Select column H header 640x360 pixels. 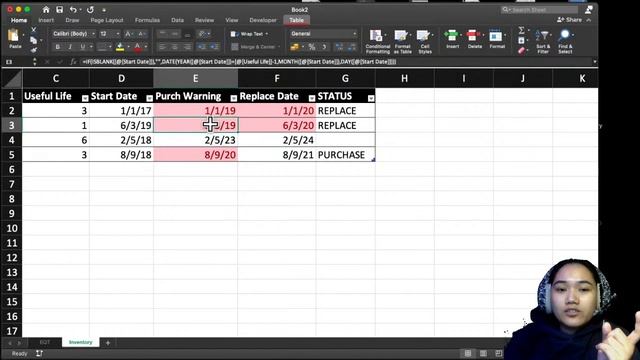coord(404,78)
